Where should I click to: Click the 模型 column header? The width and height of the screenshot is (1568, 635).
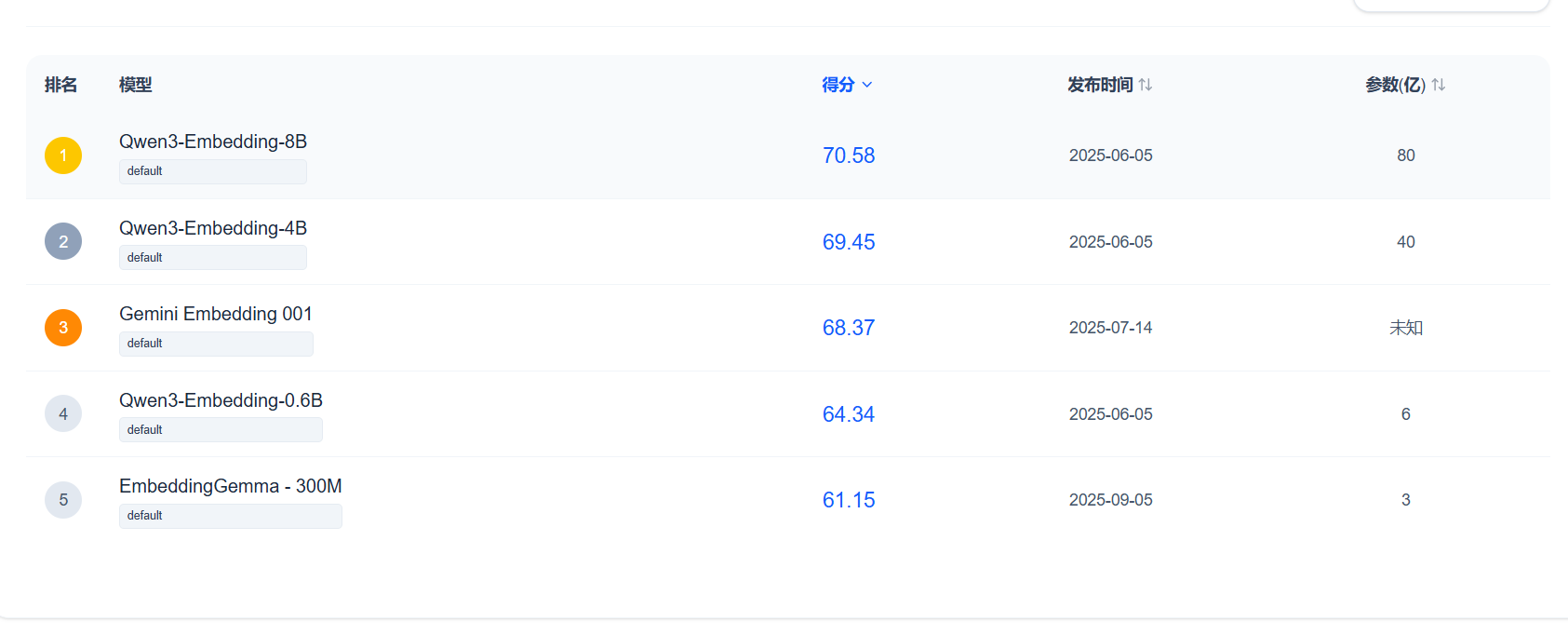(136, 85)
